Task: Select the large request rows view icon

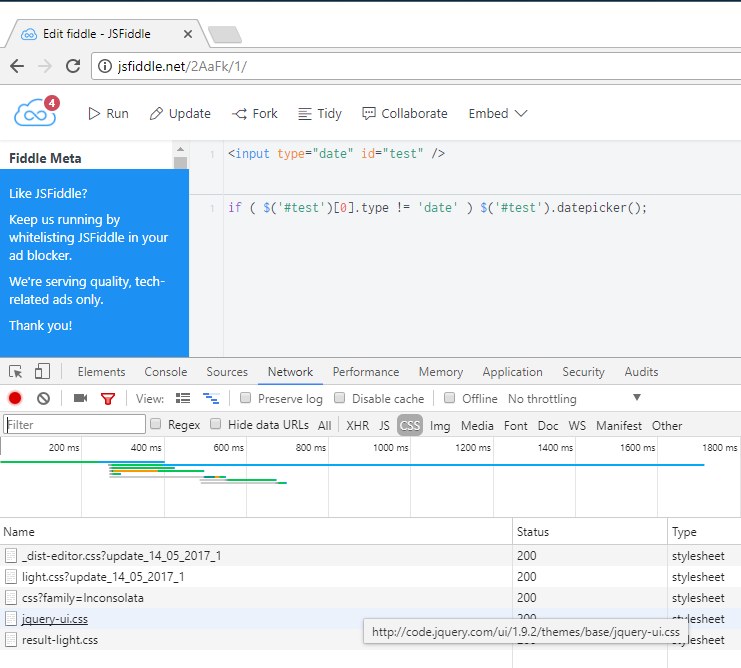Action: (x=183, y=398)
